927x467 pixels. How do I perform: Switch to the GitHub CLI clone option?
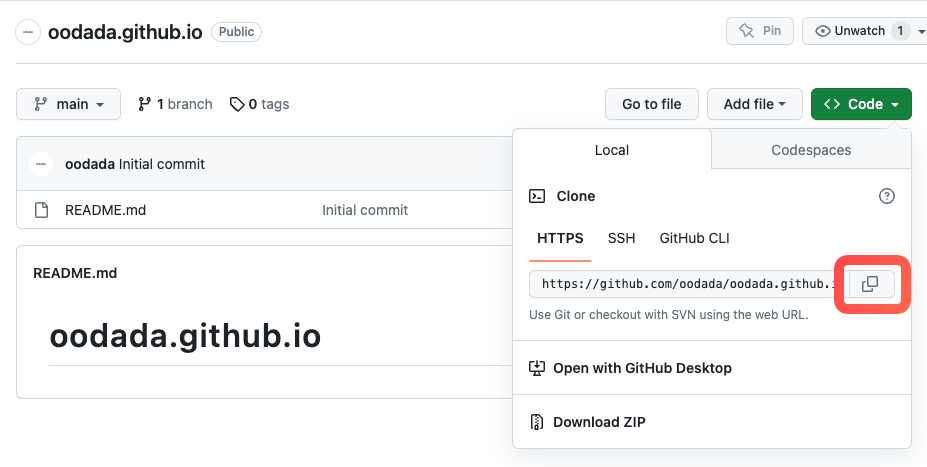coord(694,238)
